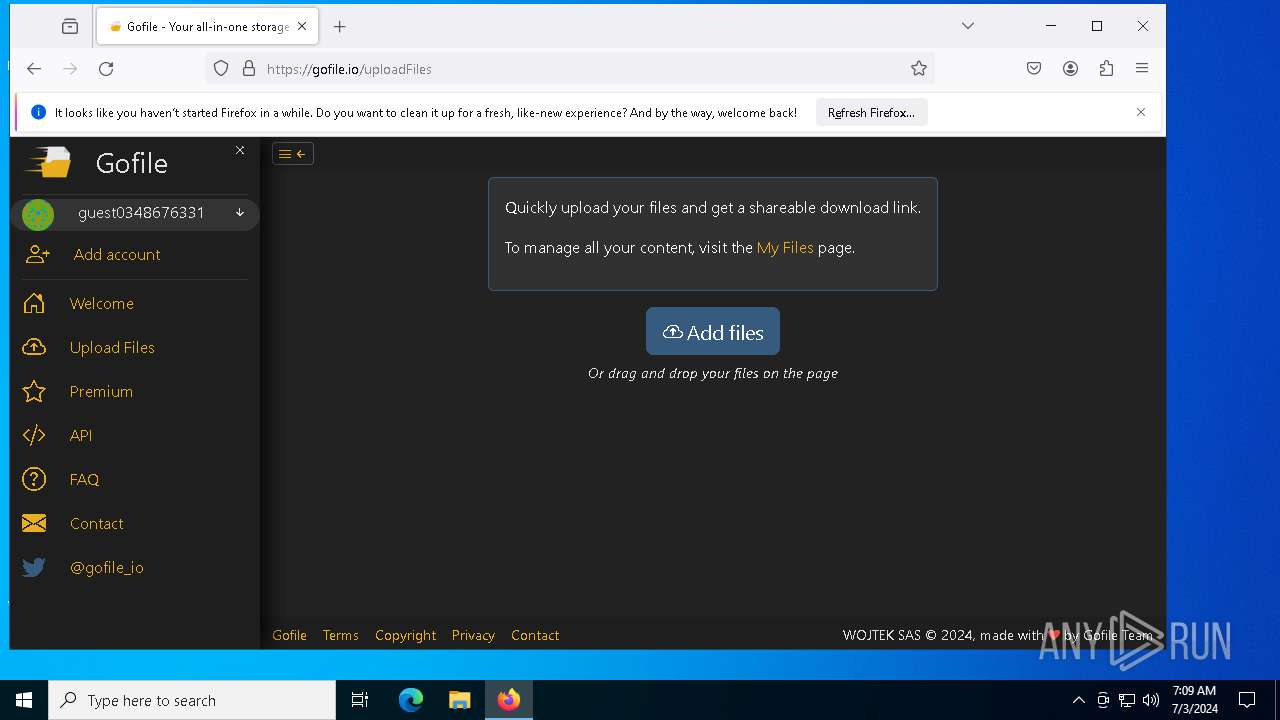Viewport: 1280px width, 720px height.
Task: Click the guest0348676331 avatar icon
Action: pyautogui.click(x=38, y=214)
